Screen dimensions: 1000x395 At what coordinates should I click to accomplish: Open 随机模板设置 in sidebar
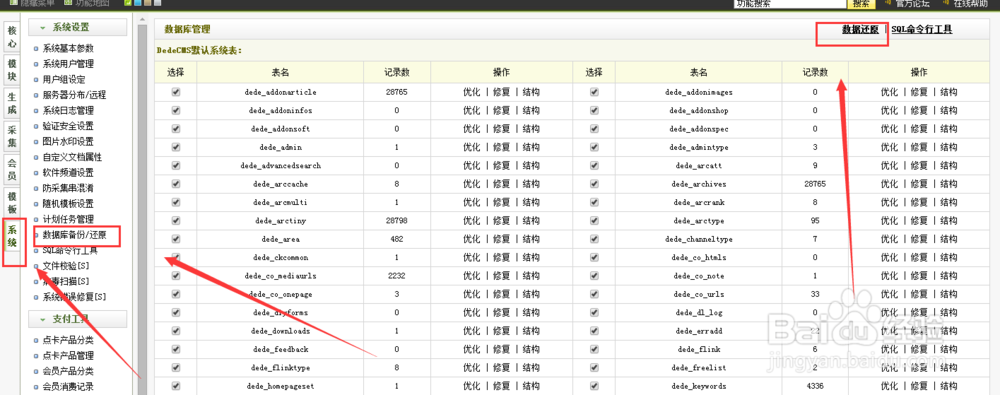point(68,204)
